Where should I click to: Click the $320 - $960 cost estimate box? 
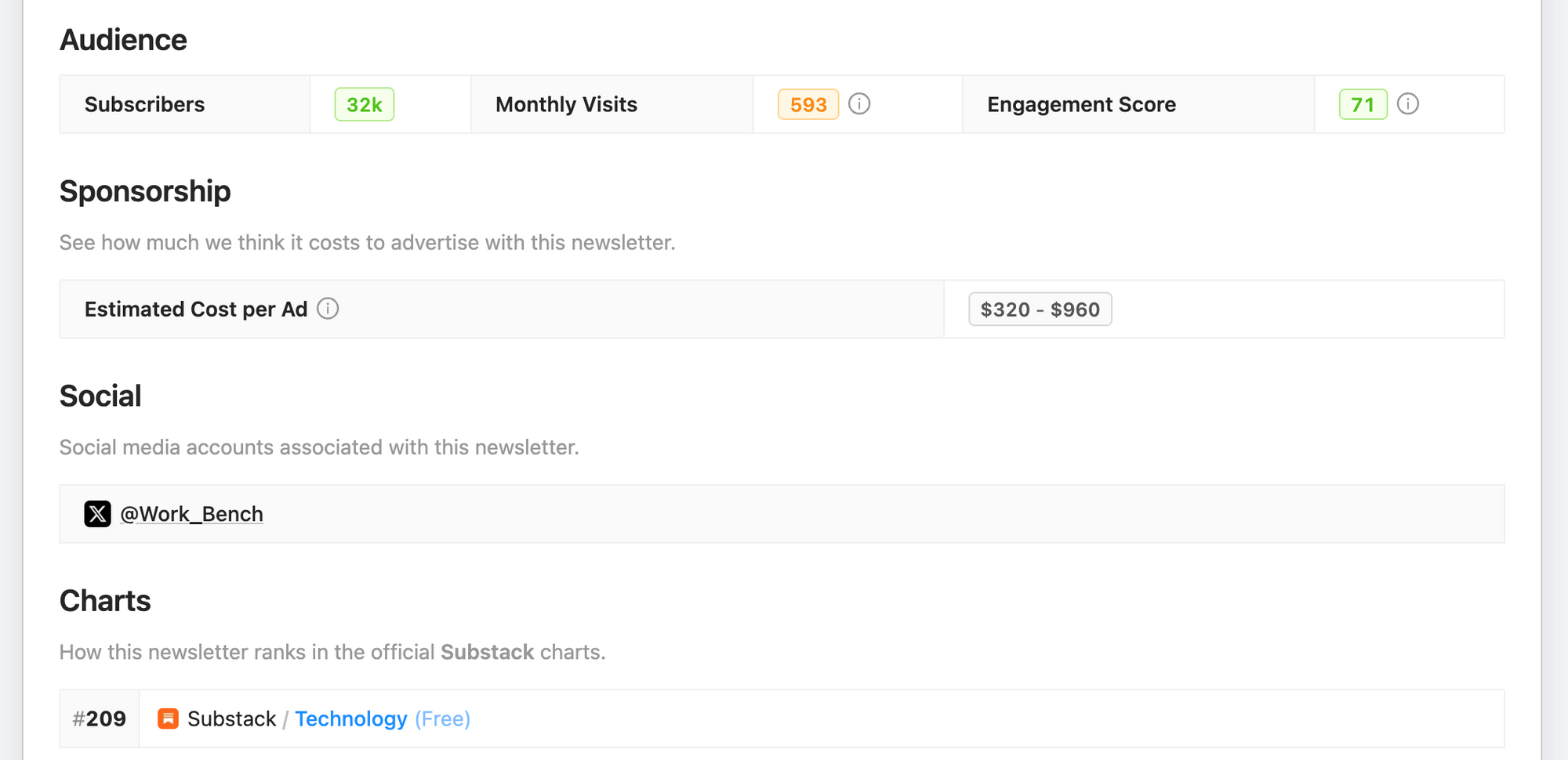(1040, 309)
